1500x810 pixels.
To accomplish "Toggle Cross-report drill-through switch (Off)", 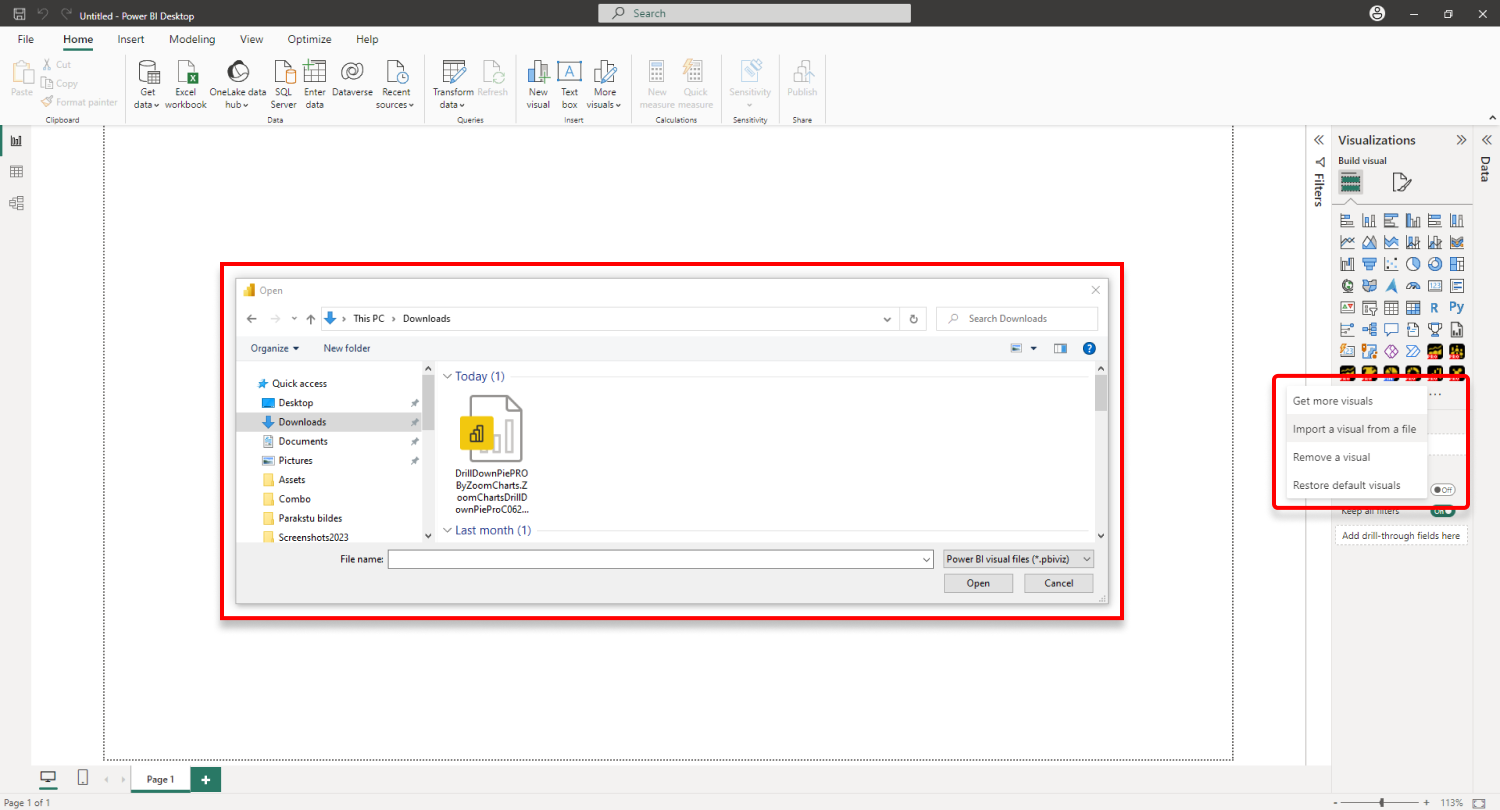I will coord(1443,490).
